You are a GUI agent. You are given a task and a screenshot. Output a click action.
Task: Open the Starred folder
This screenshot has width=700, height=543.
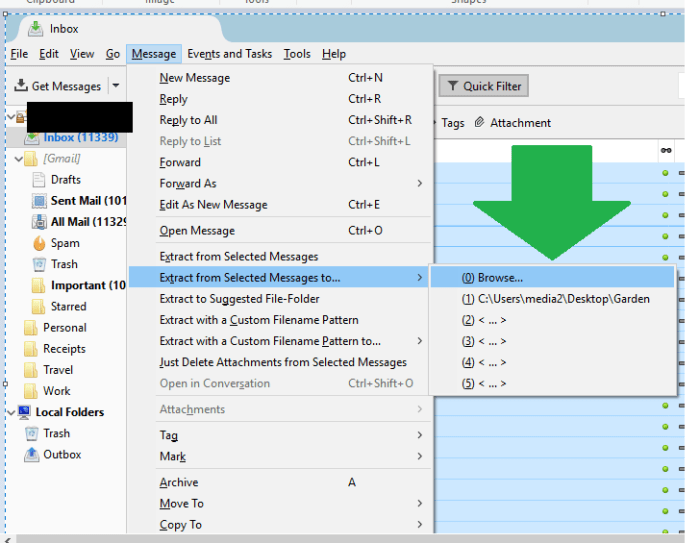pyautogui.click(x=68, y=306)
